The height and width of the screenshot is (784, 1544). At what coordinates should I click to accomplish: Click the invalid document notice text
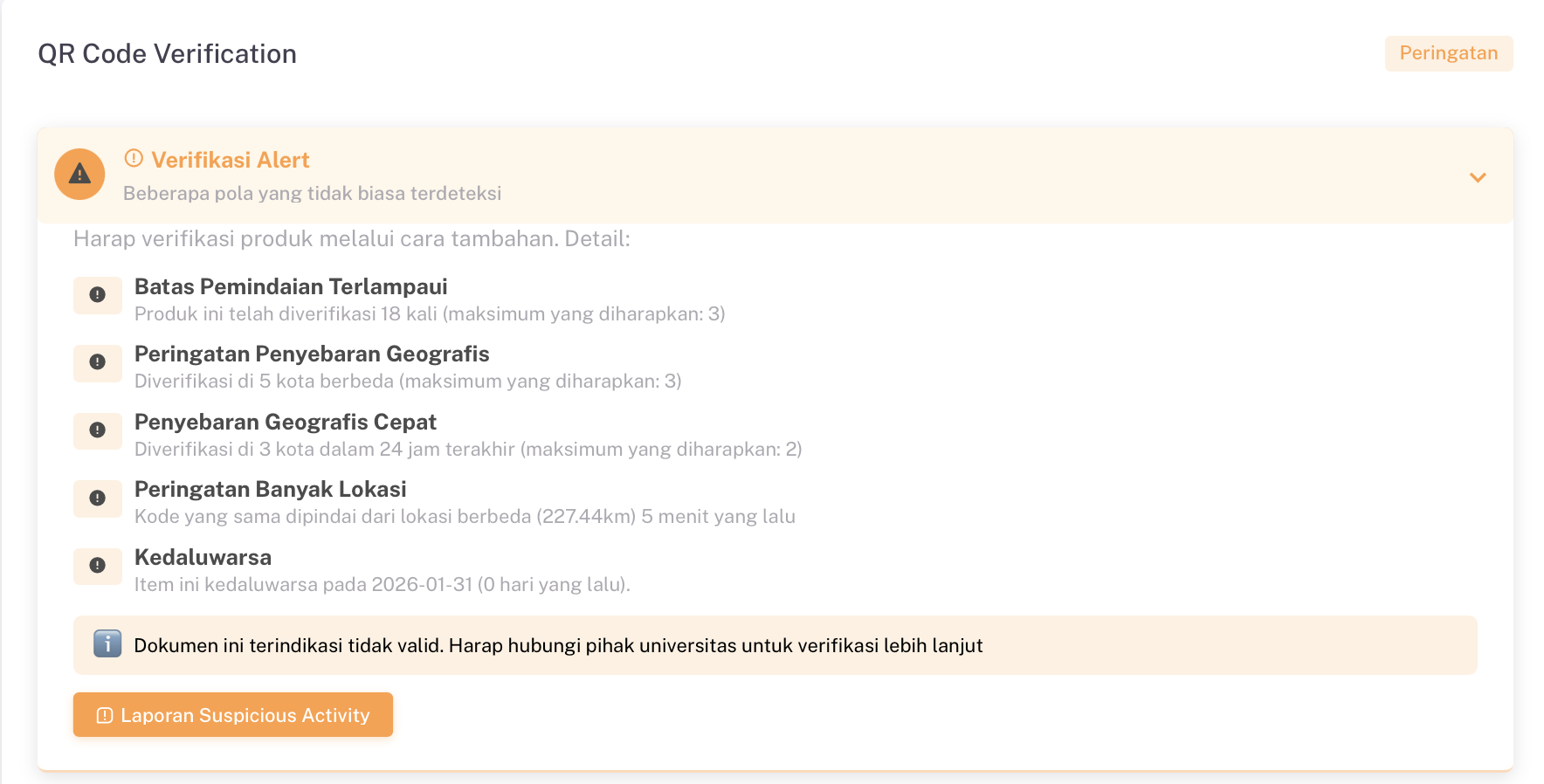pos(558,646)
